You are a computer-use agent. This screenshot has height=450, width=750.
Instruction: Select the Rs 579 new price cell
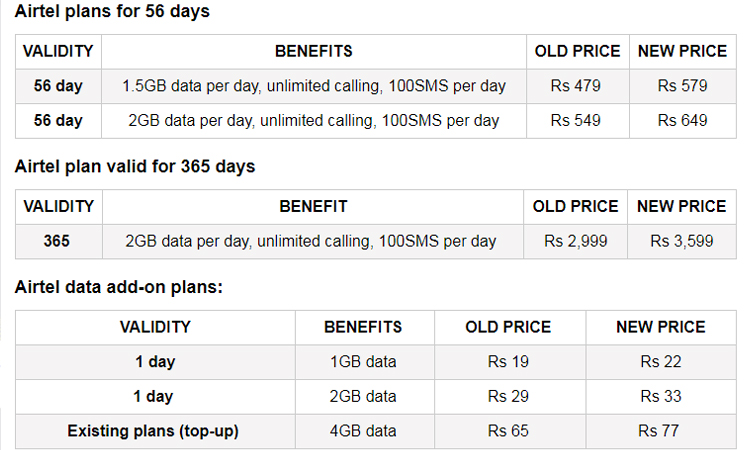[683, 86]
